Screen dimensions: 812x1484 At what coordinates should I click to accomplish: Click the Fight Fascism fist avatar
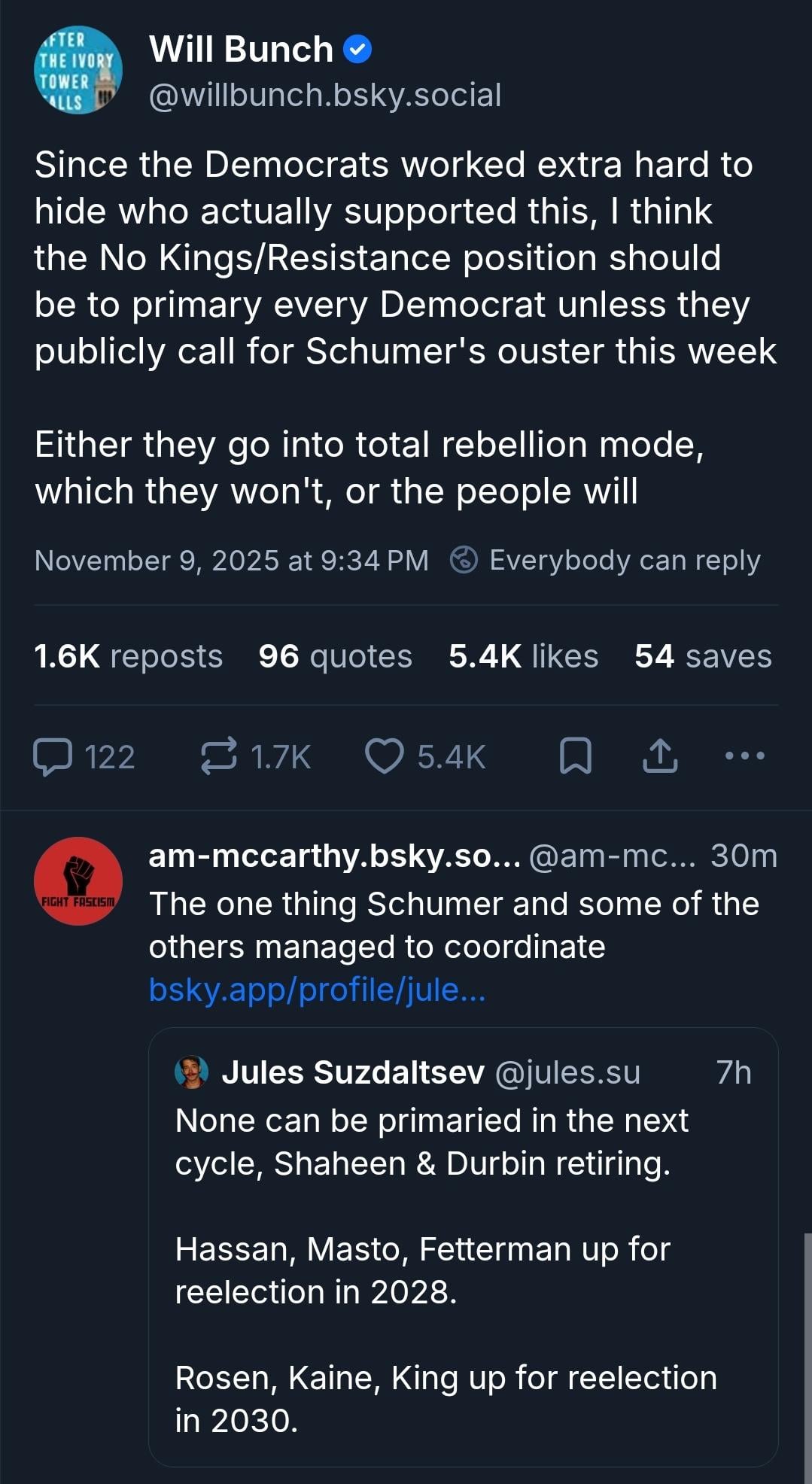tap(78, 880)
